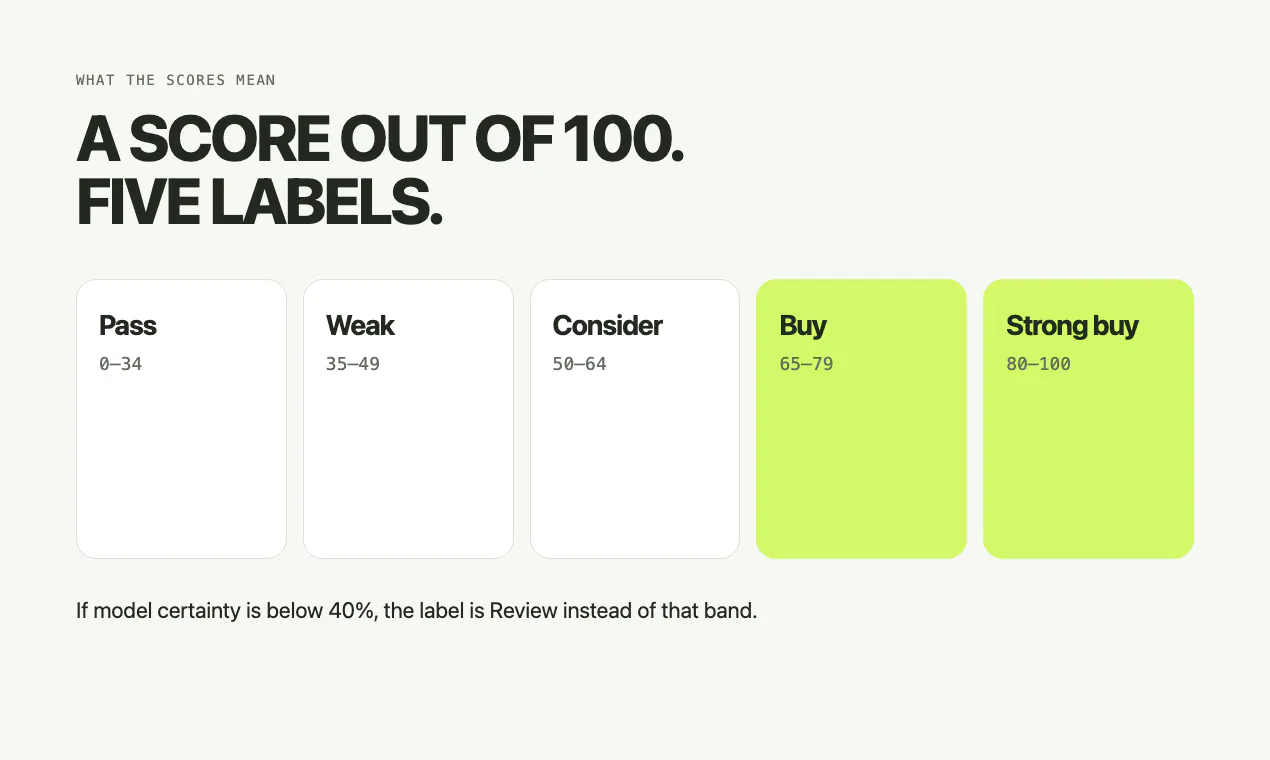Click the model certainty footnote sentence
The height and width of the screenshot is (760, 1270).
point(417,610)
